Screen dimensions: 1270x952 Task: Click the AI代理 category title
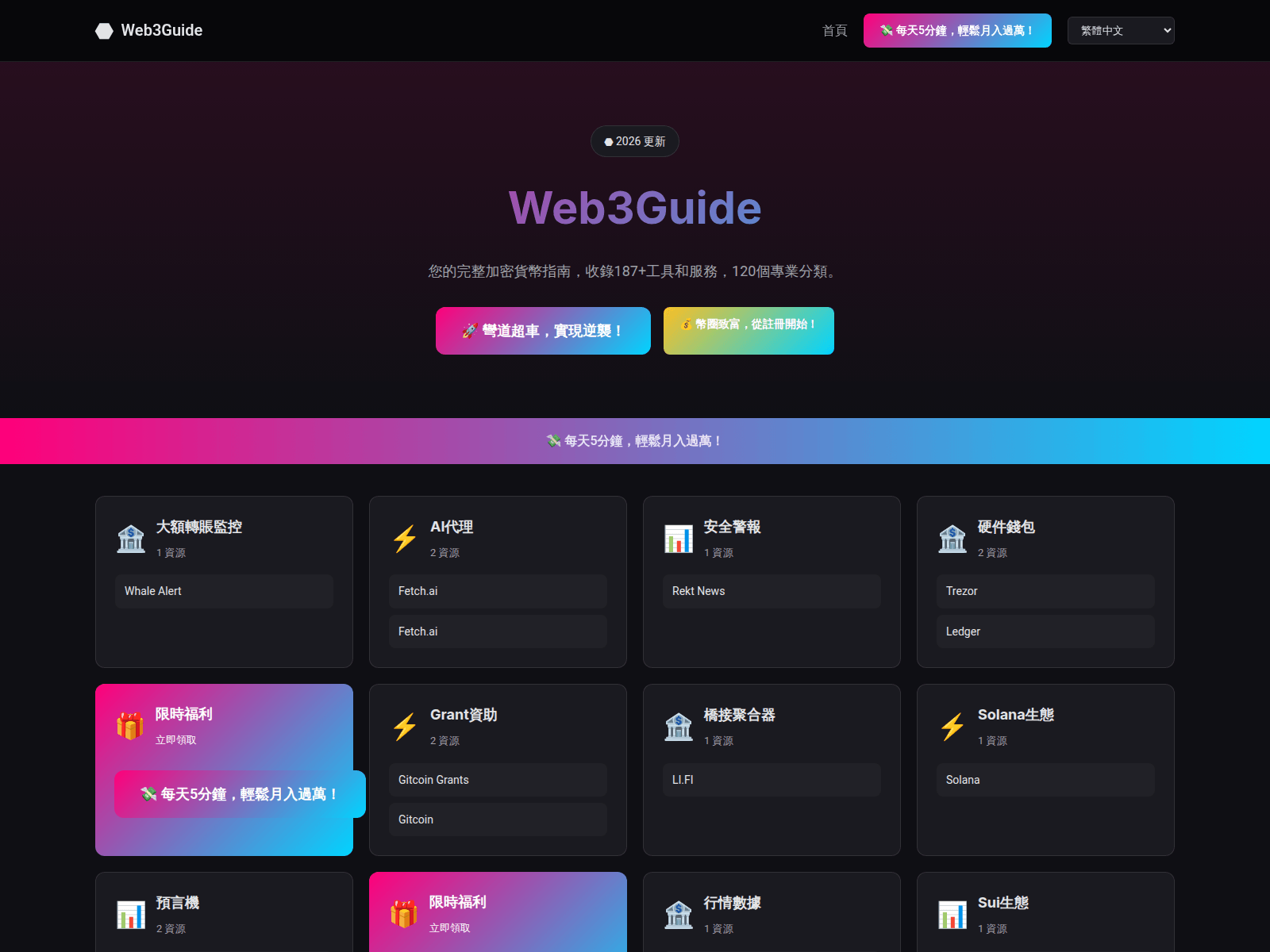pos(452,527)
